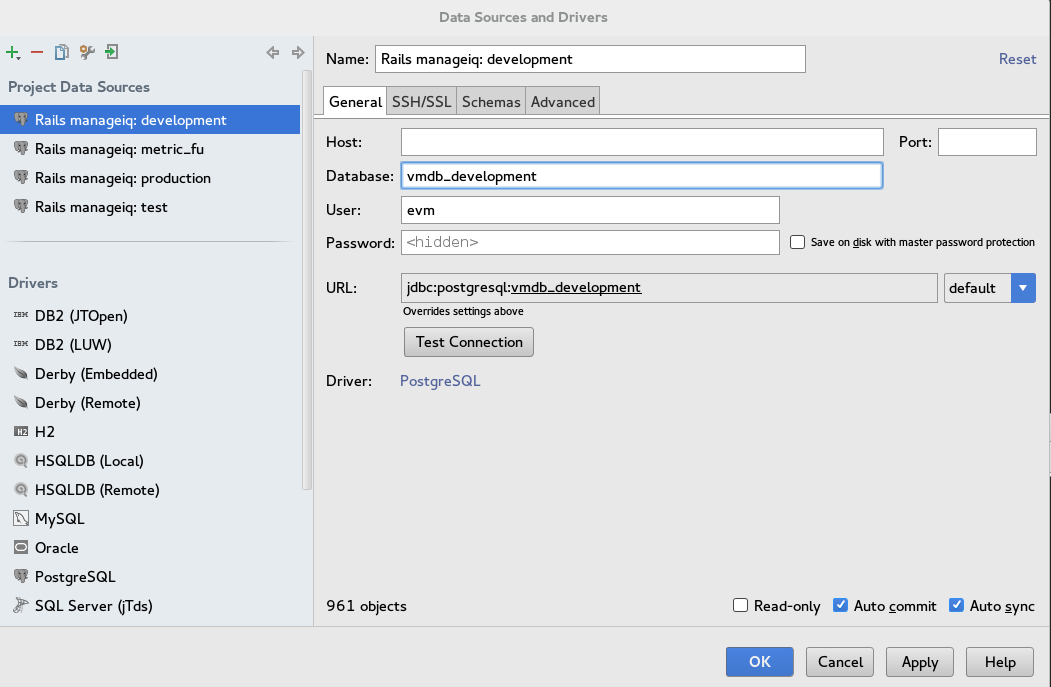This screenshot has height=687, width=1051.
Task: Click the Apply button
Action: point(920,662)
